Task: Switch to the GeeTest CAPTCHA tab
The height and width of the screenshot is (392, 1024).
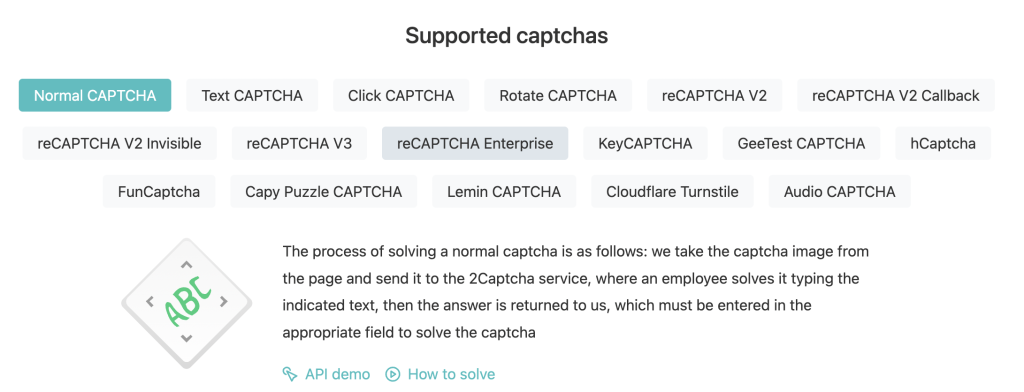Action: [801, 144]
